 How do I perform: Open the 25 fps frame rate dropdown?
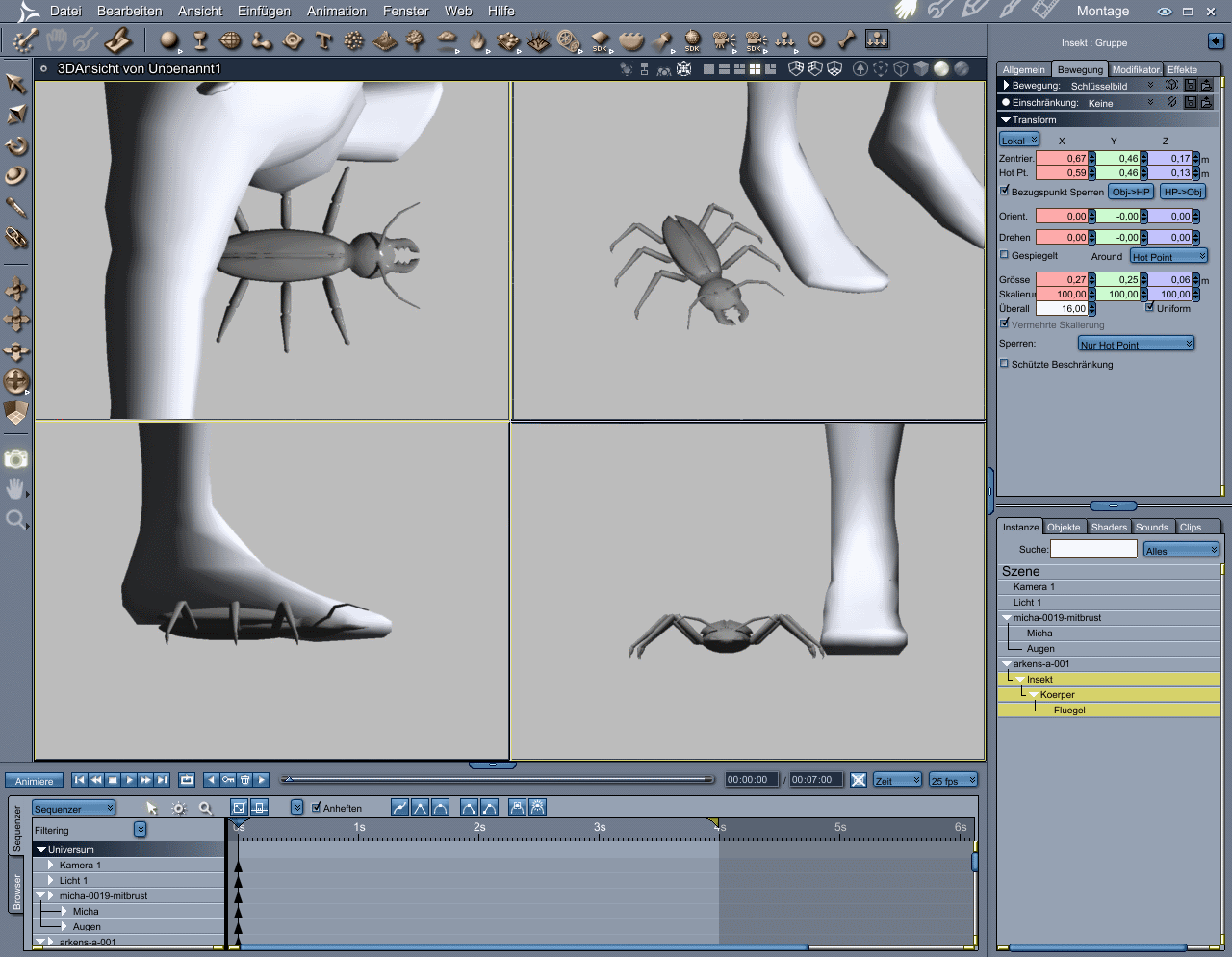953,780
